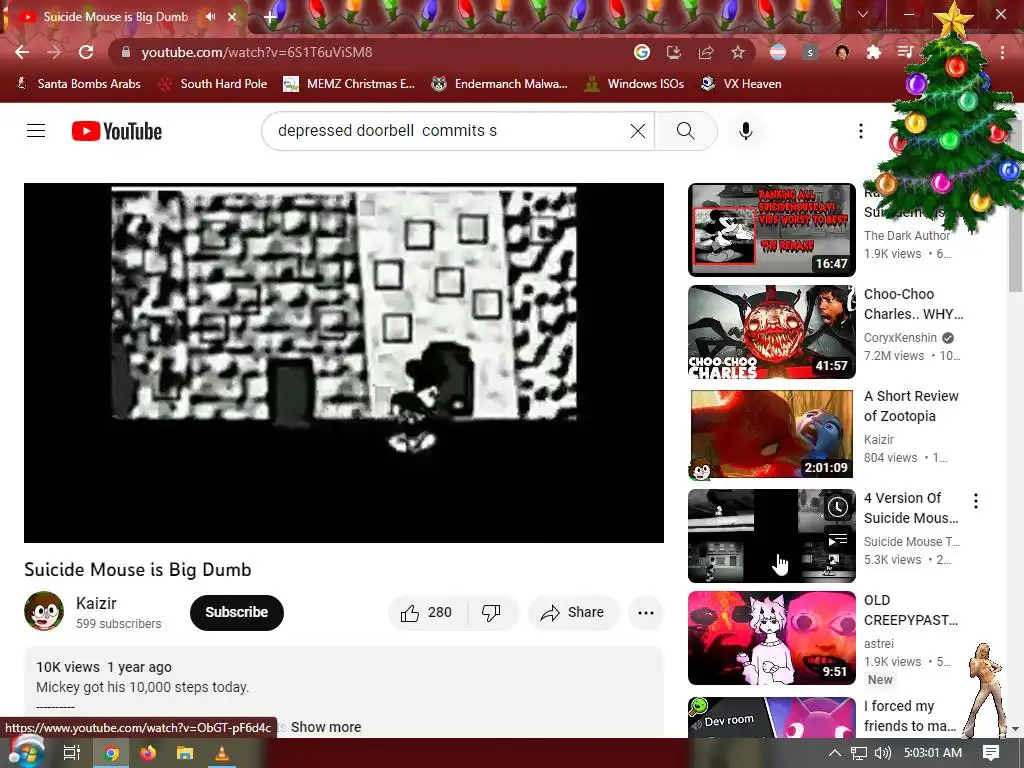The width and height of the screenshot is (1024, 768).
Task: Open the YouTube hamburger guide menu
Action: coord(36,131)
